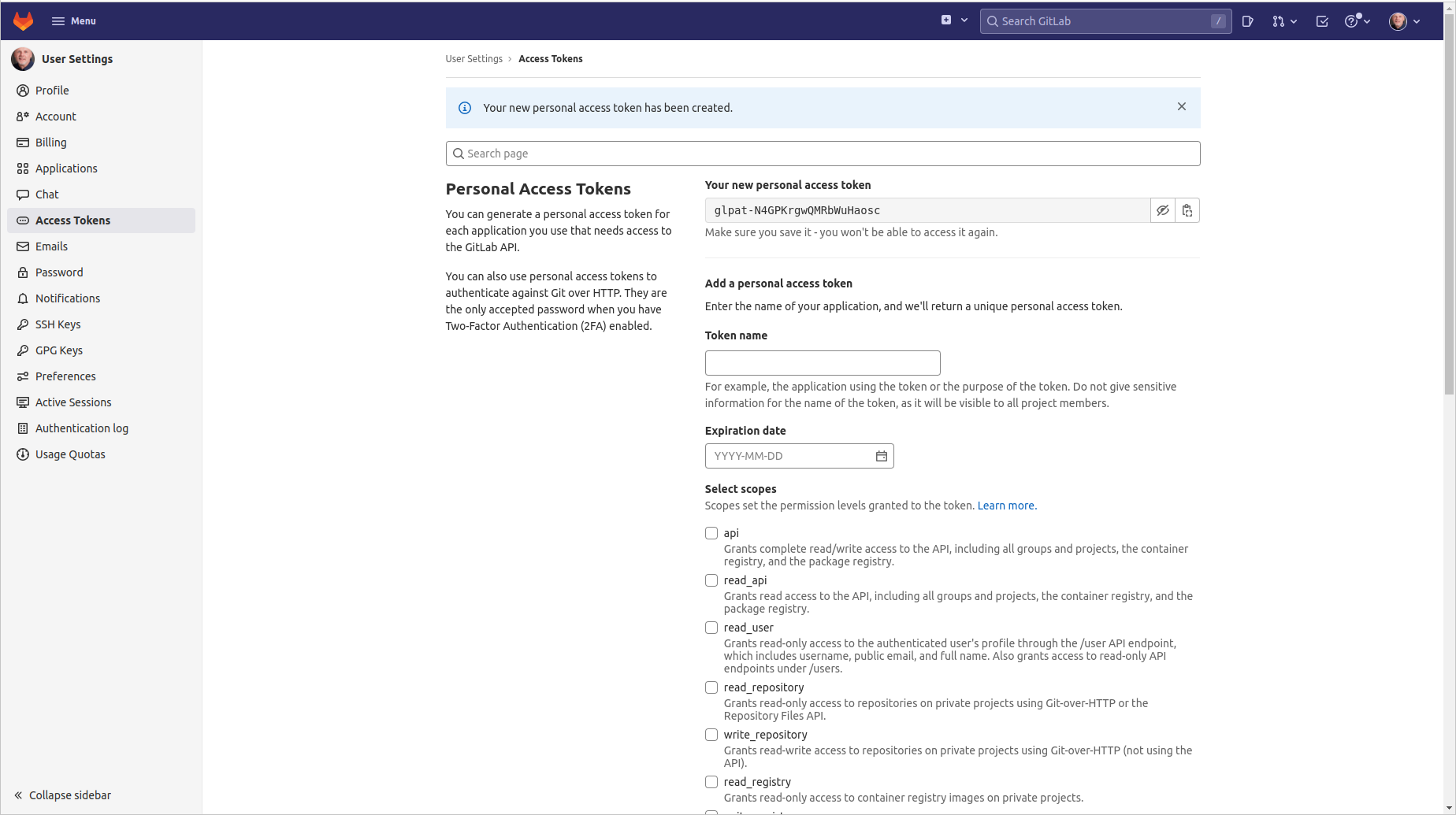The image size is (1456, 815).
Task: Enable the api scope checkbox
Action: 711,533
